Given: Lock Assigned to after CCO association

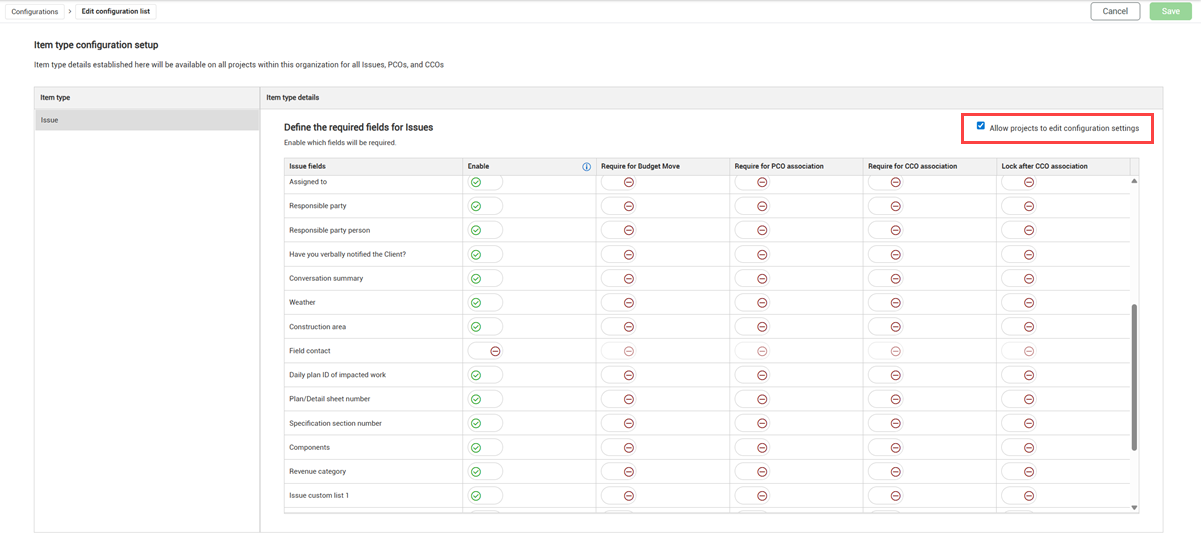Looking at the screenshot, I should point(1019,182).
